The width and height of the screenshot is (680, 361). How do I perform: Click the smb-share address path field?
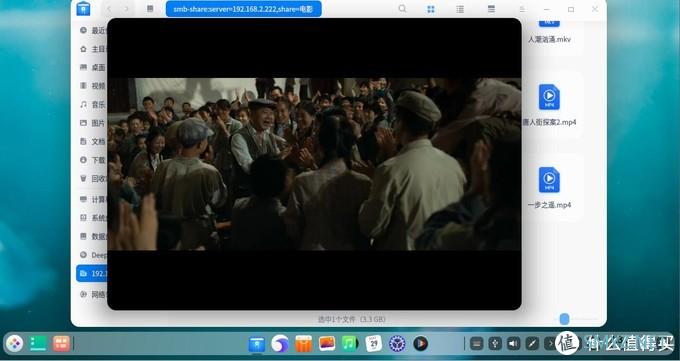point(244,9)
